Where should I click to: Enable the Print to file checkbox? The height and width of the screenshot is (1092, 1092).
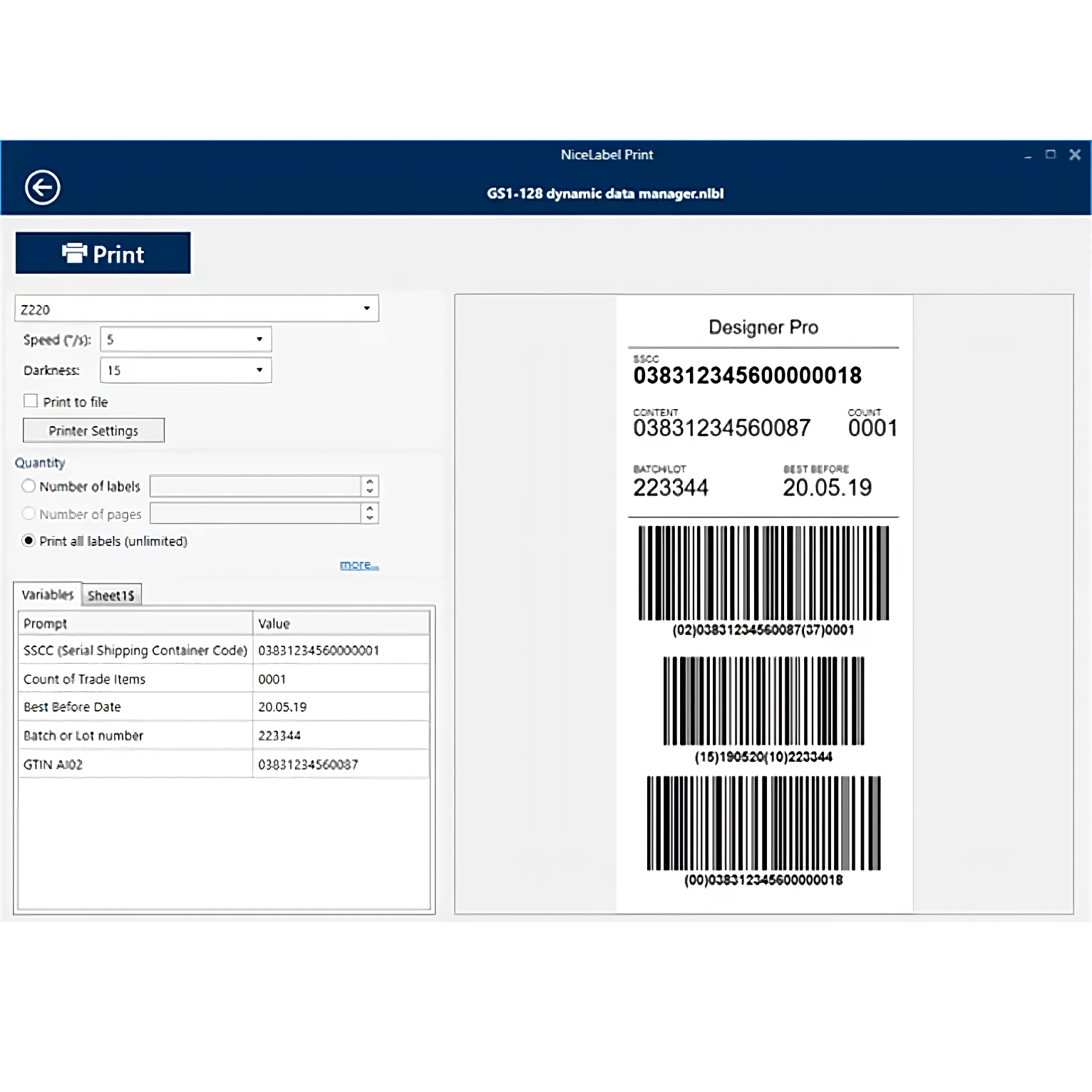(x=31, y=401)
